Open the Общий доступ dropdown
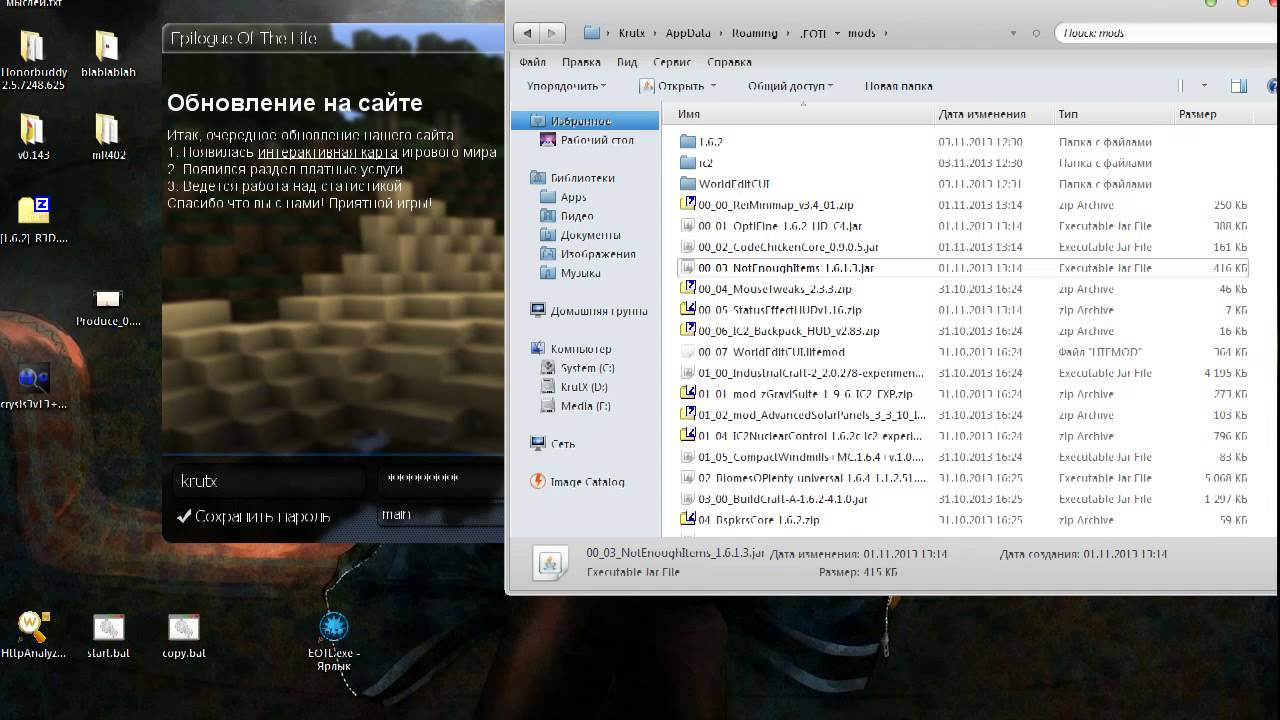1280x720 pixels. point(790,86)
